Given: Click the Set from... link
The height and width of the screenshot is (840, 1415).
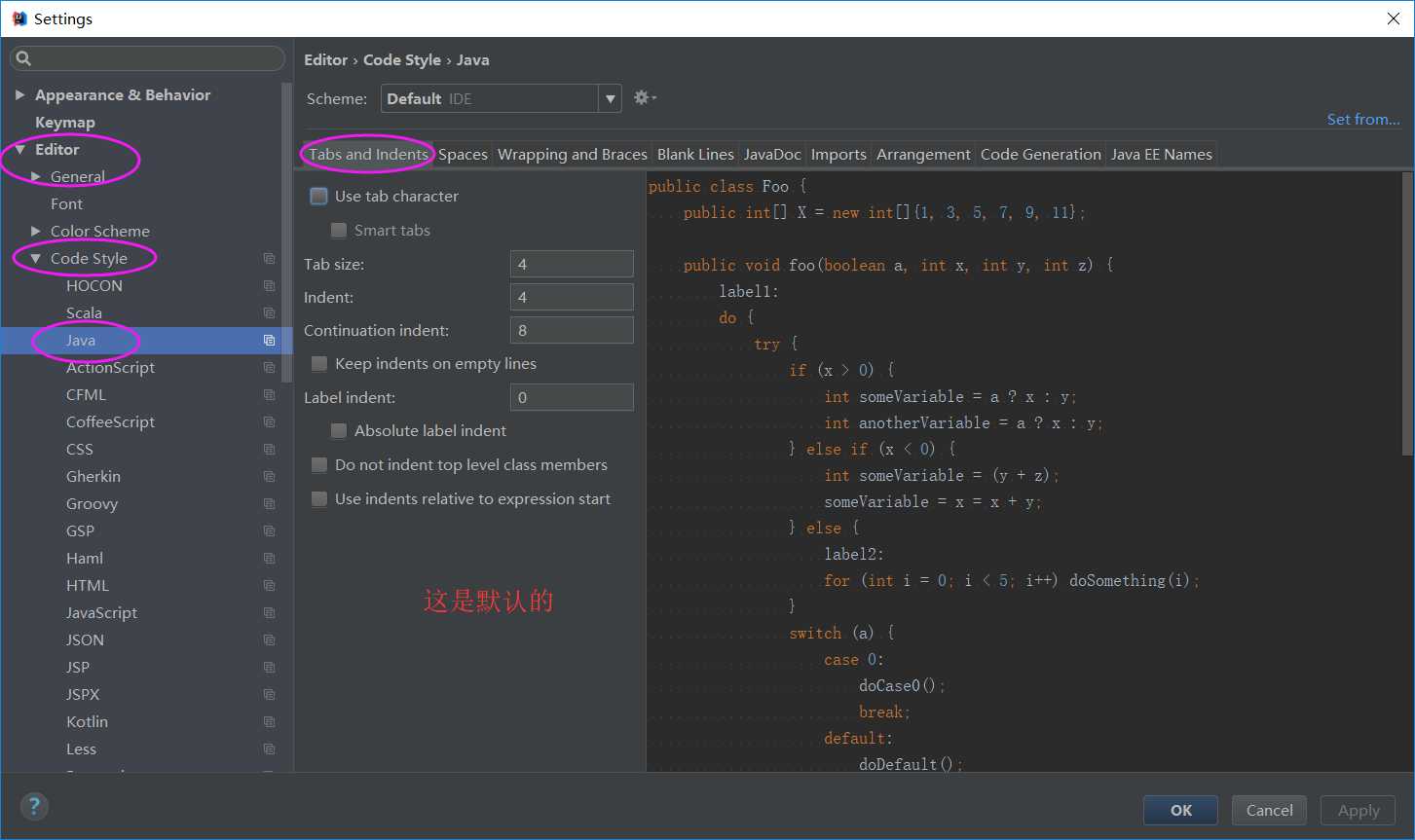Looking at the screenshot, I should tap(1363, 119).
